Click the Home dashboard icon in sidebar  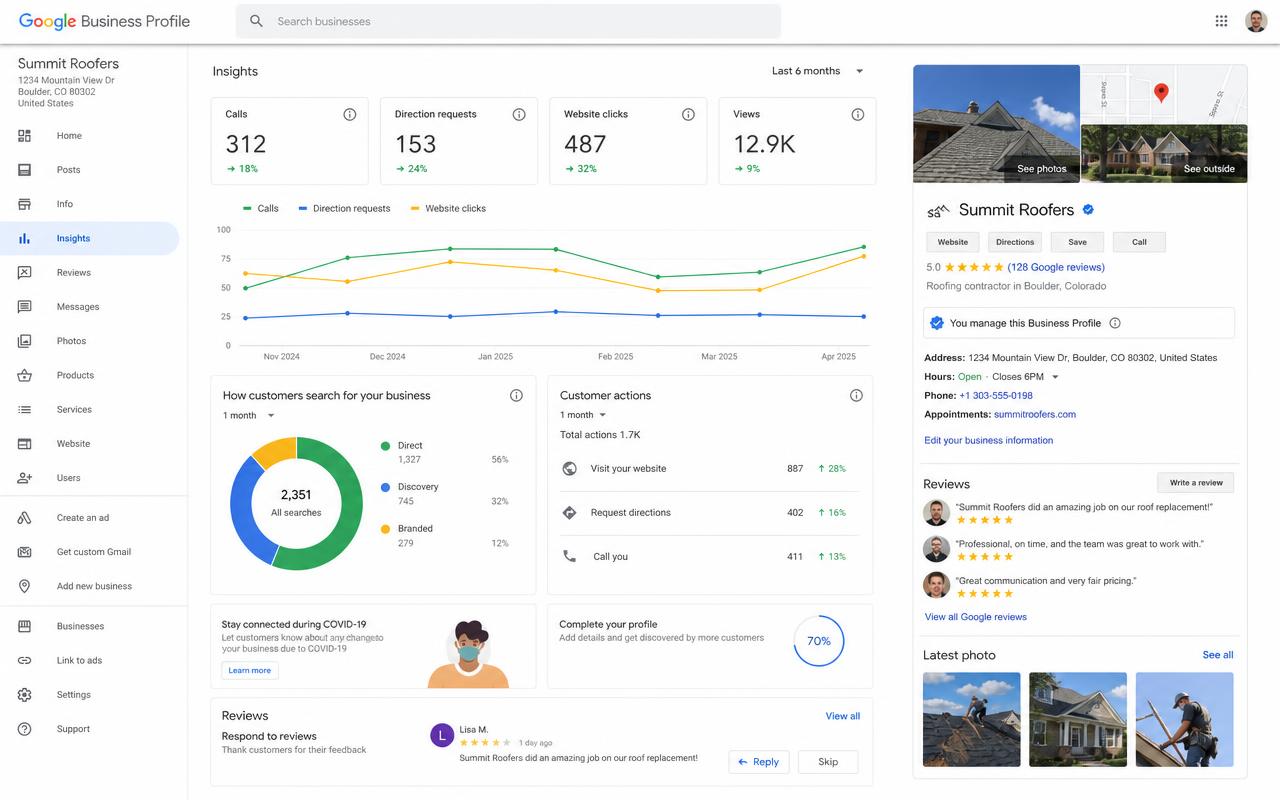click(x=24, y=136)
